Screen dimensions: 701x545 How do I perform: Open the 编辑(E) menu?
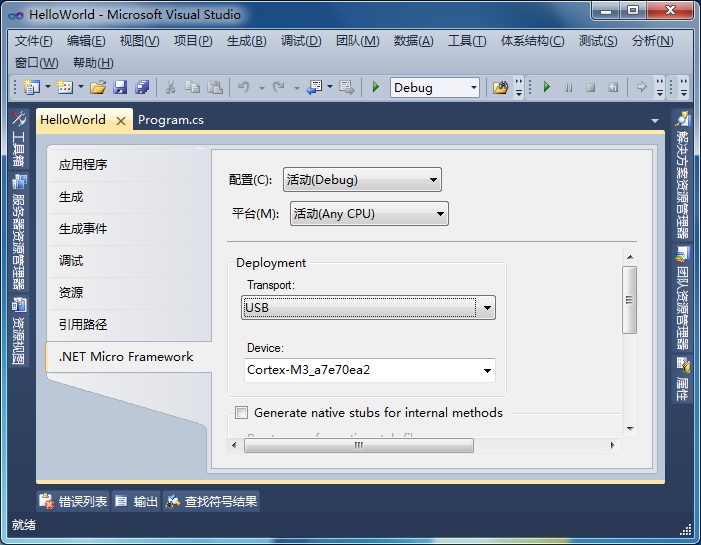click(86, 41)
